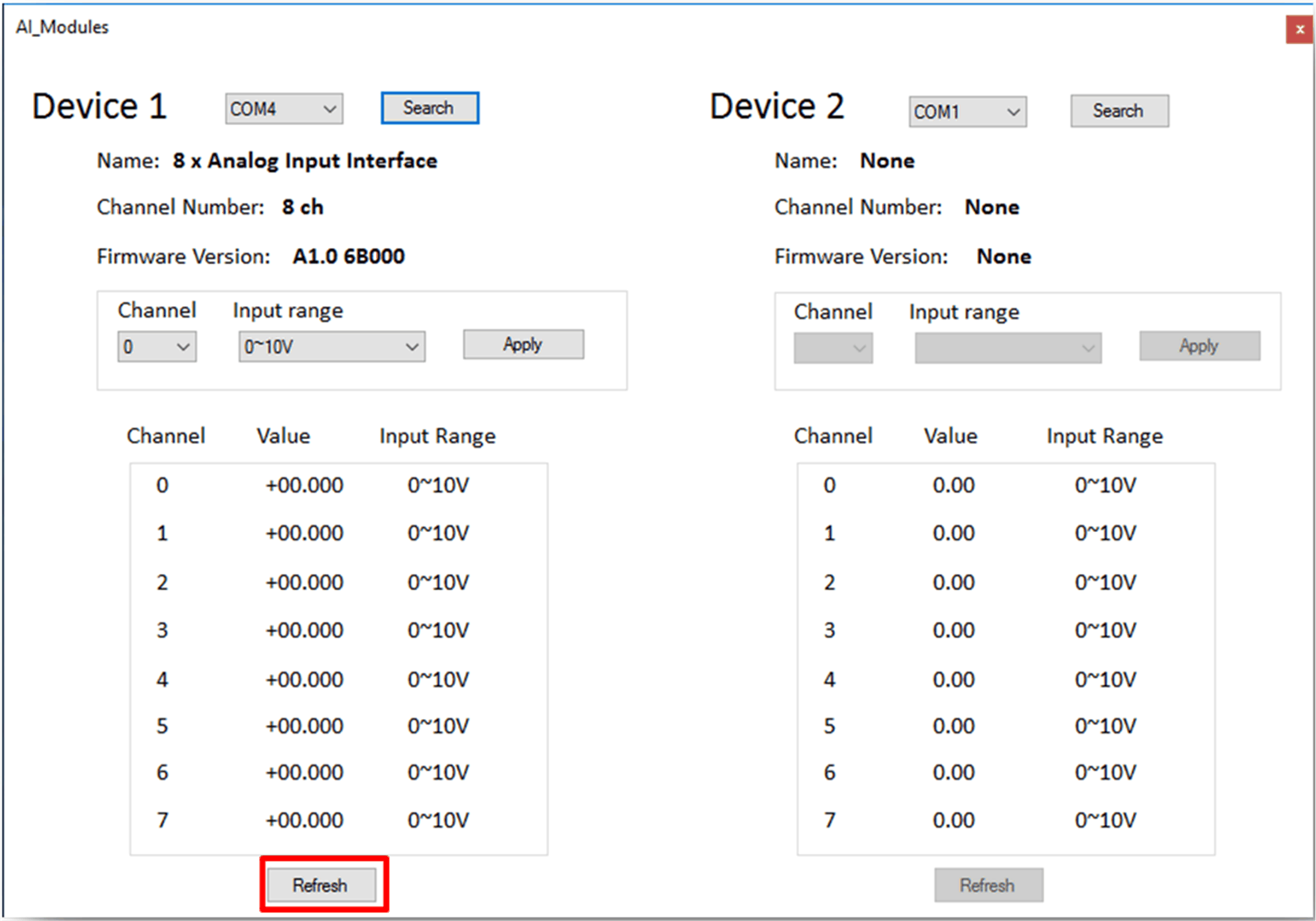This screenshot has height=921, width=1316.
Task: Open Device 2 Input range dropdown
Action: (1008, 348)
